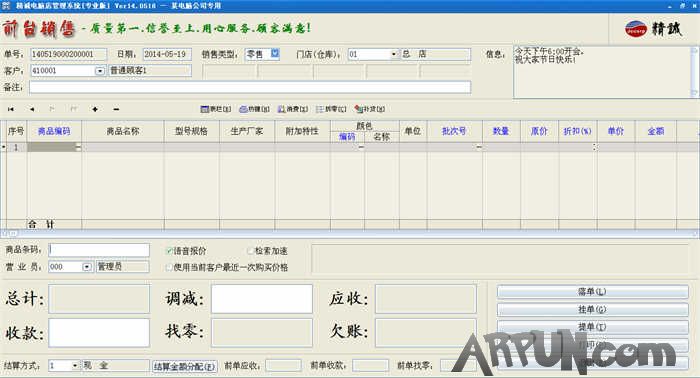
Task: Click the 序号 column header
Action: [17, 131]
